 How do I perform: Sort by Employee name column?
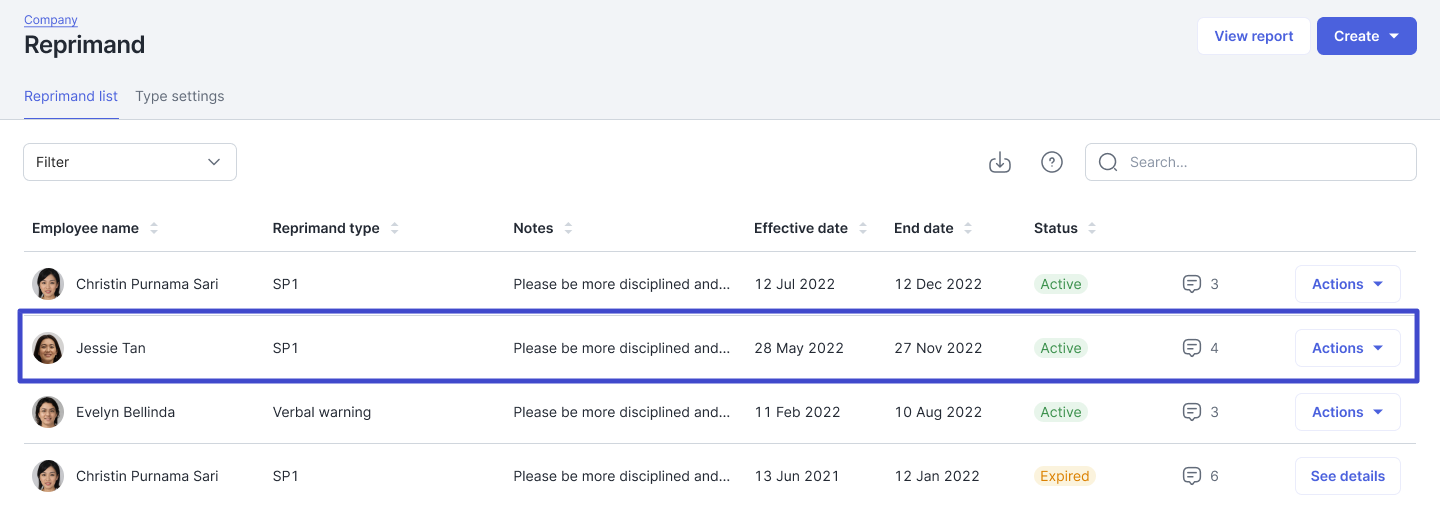154,228
